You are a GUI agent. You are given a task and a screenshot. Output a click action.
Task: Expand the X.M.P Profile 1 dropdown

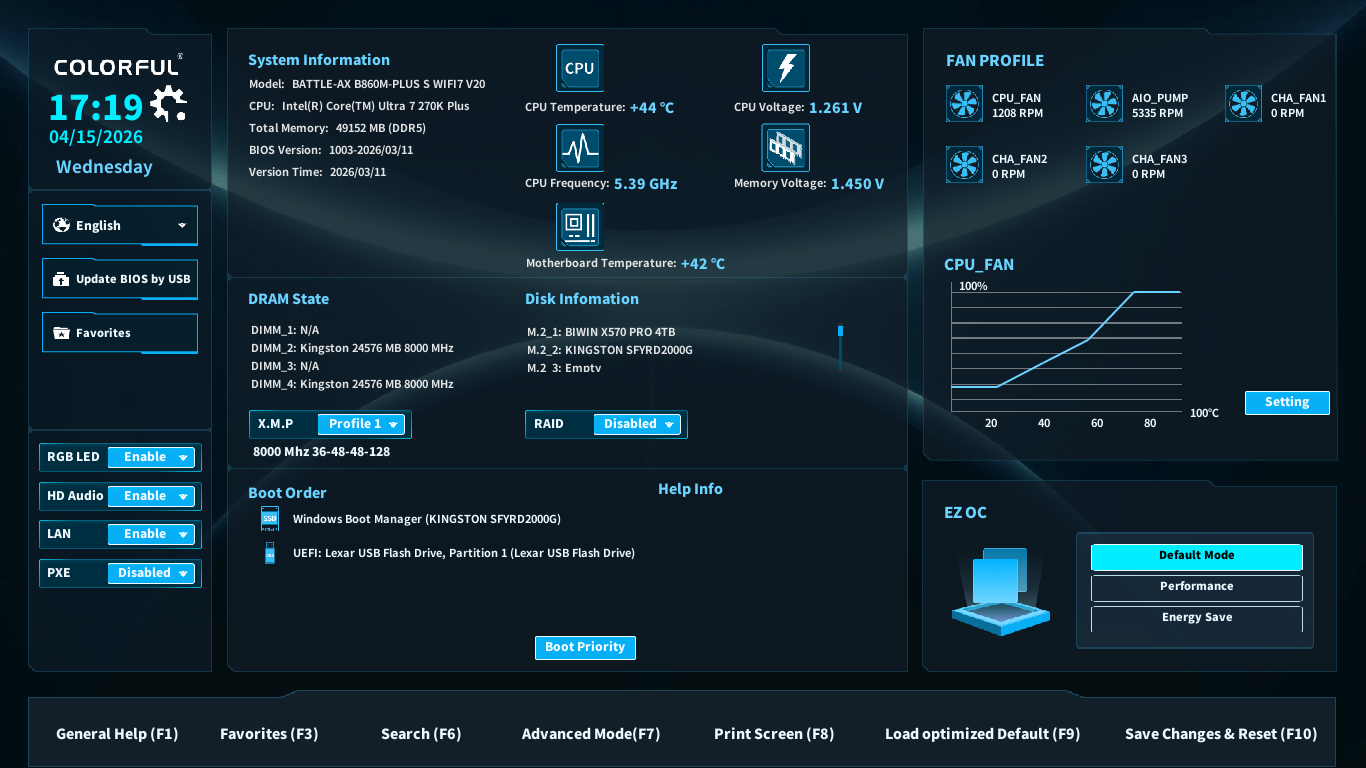tap(361, 424)
